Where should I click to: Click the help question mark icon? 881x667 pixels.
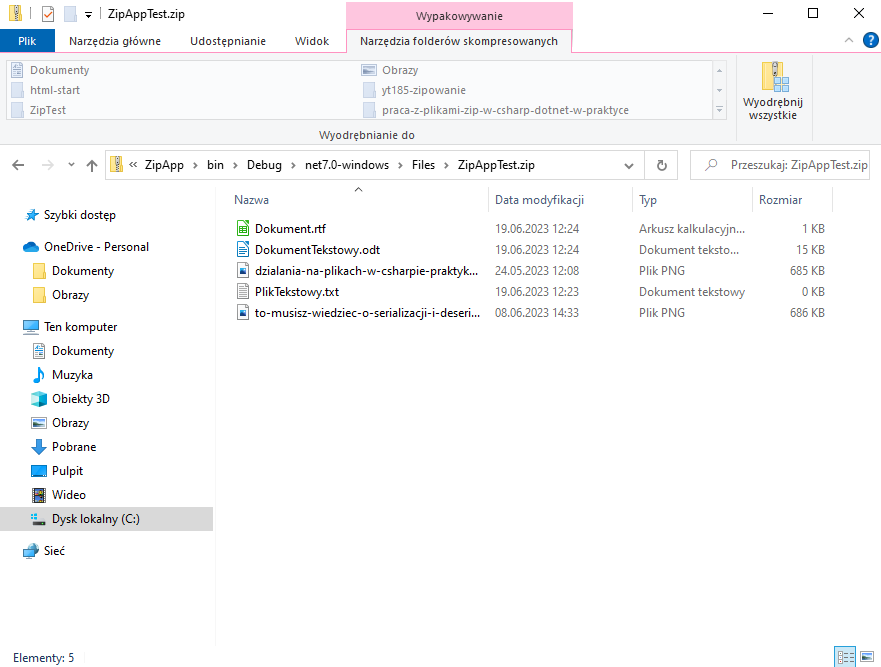pos(867,41)
